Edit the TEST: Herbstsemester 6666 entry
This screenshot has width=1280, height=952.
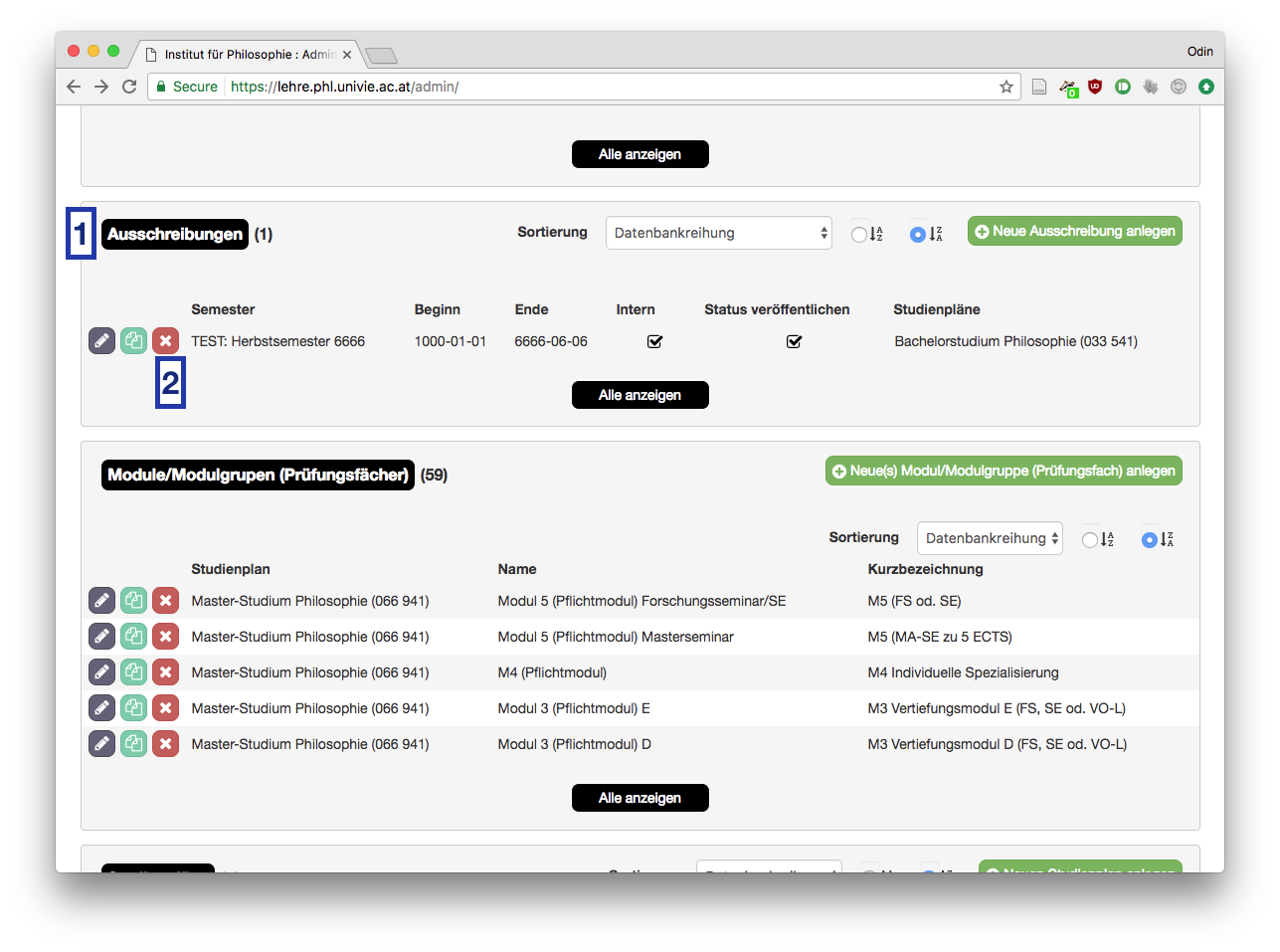point(102,341)
